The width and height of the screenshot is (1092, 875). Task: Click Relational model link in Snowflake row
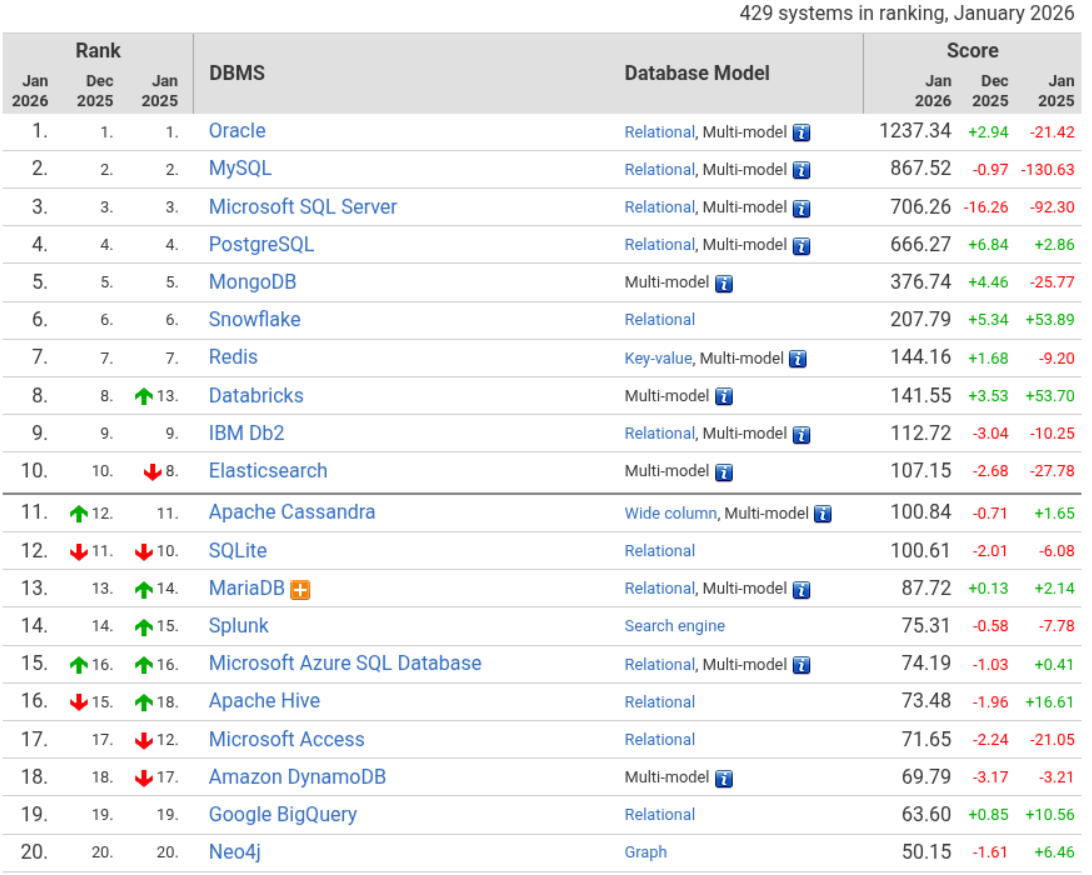tap(660, 320)
